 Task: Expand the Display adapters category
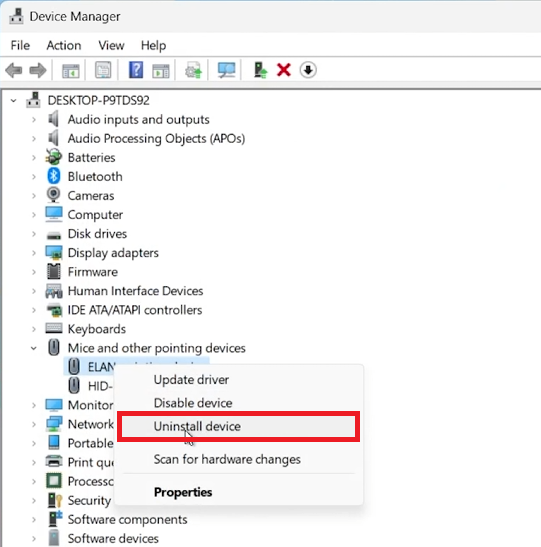tap(34, 253)
